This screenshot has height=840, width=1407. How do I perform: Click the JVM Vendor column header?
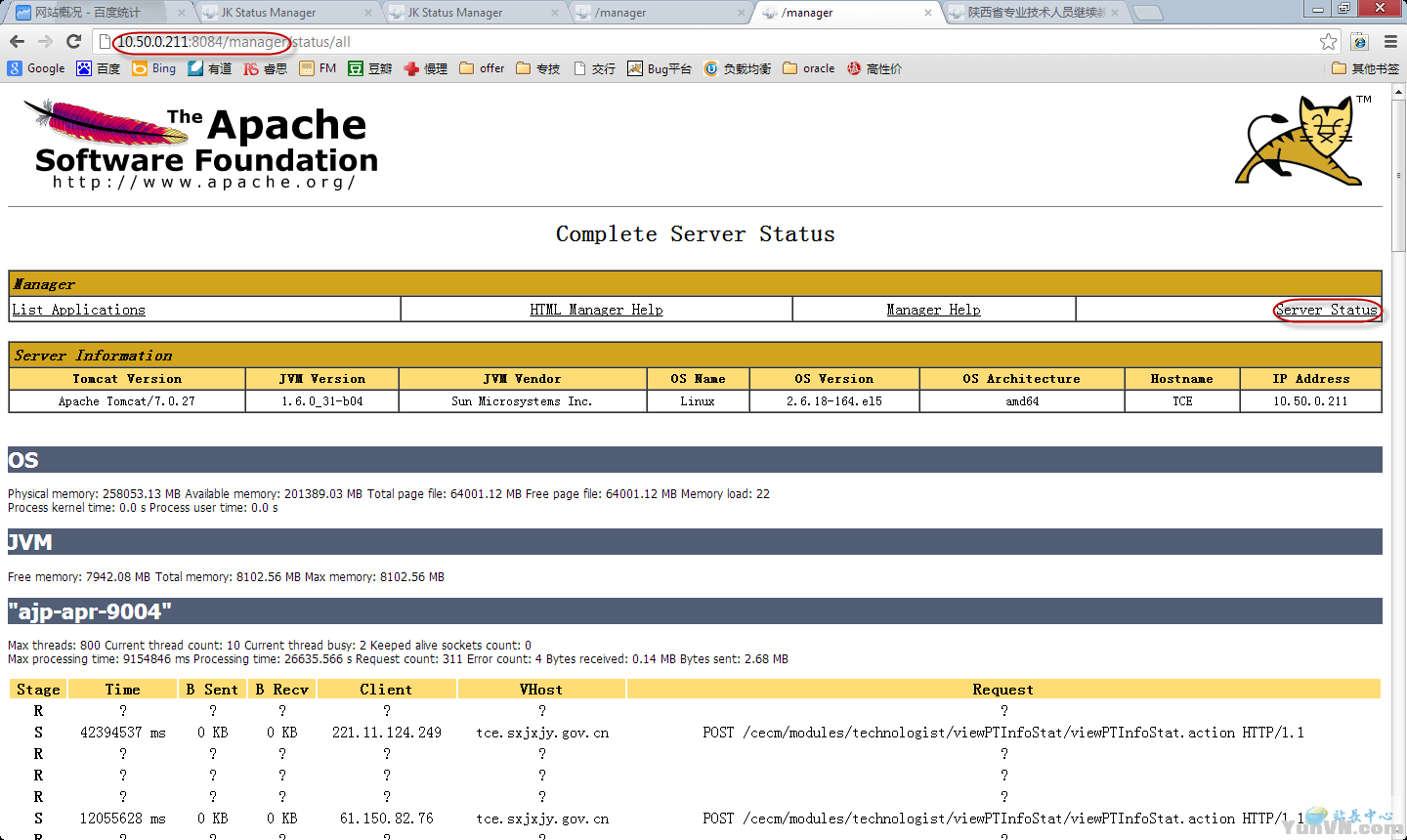click(523, 379)
